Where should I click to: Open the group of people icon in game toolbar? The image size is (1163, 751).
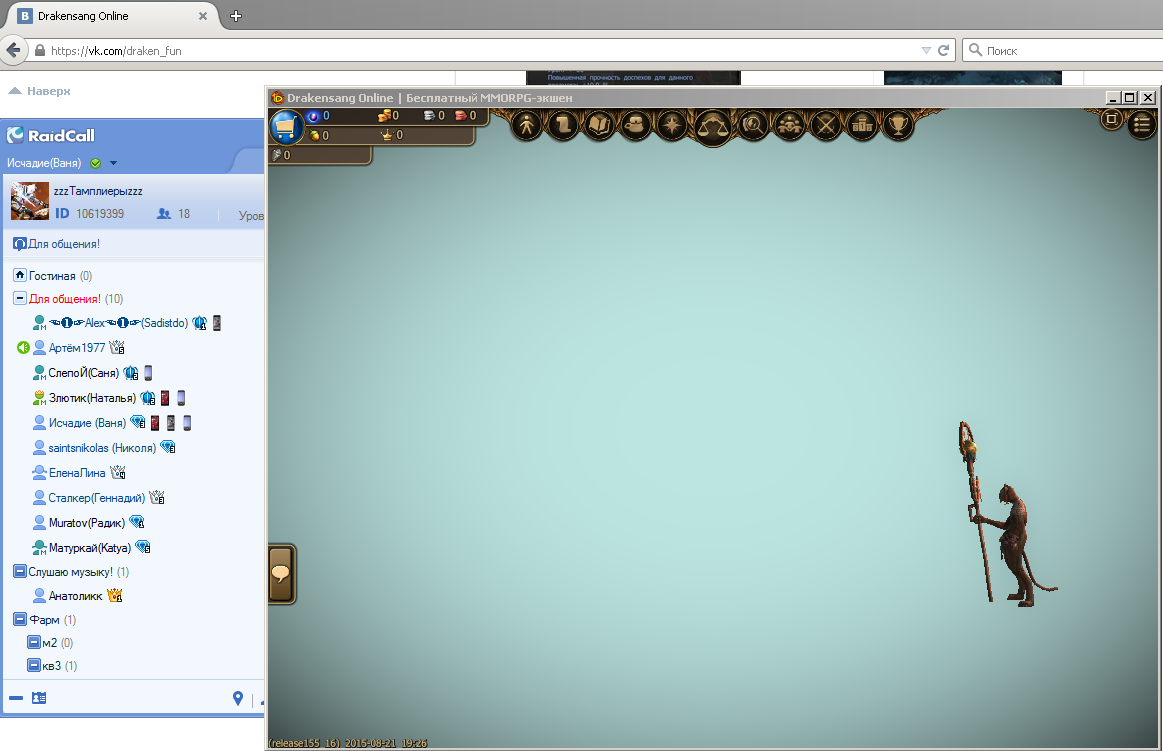click(789, 125)
